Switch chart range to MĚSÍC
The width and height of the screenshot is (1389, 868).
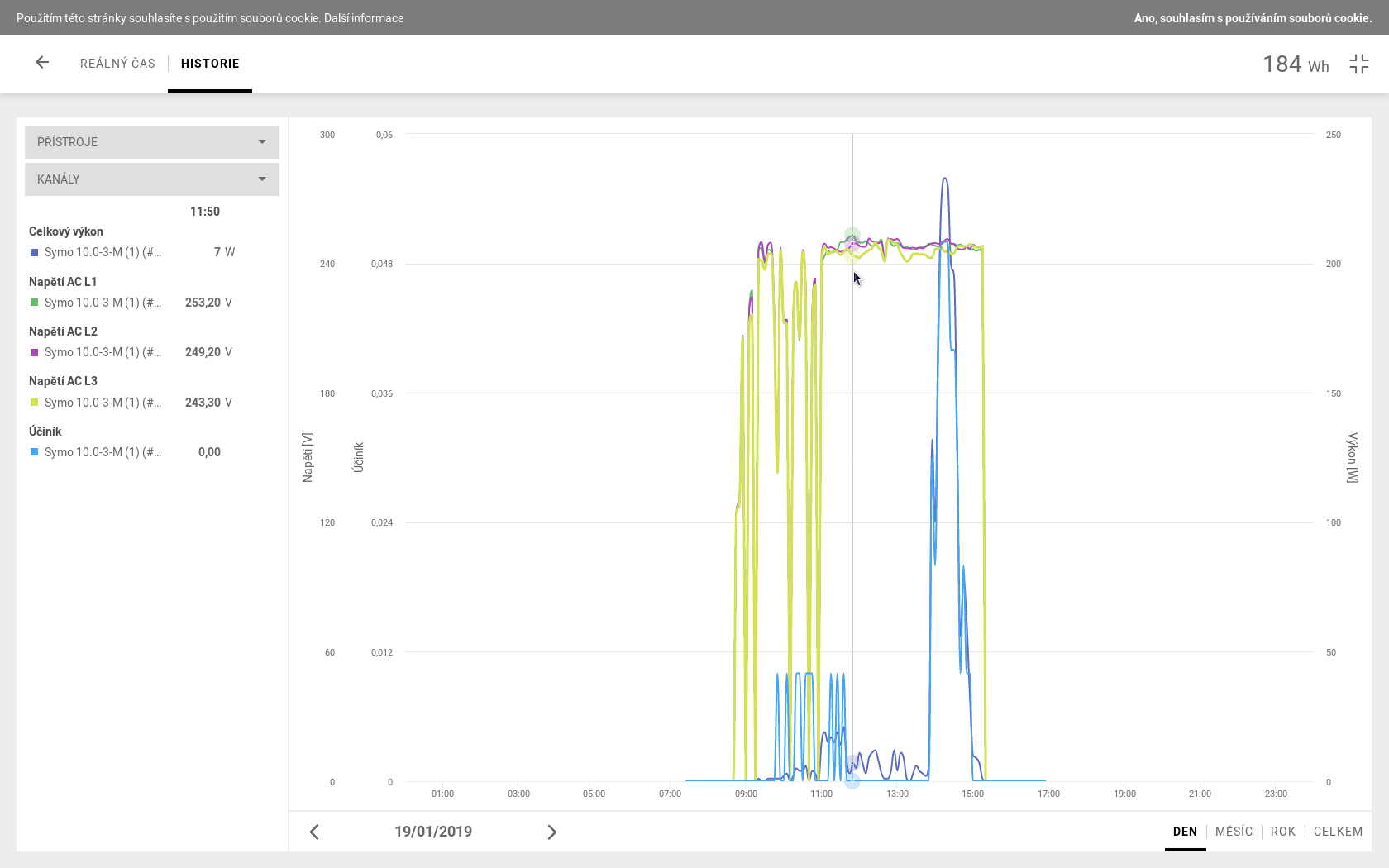tap(1234, 832)
